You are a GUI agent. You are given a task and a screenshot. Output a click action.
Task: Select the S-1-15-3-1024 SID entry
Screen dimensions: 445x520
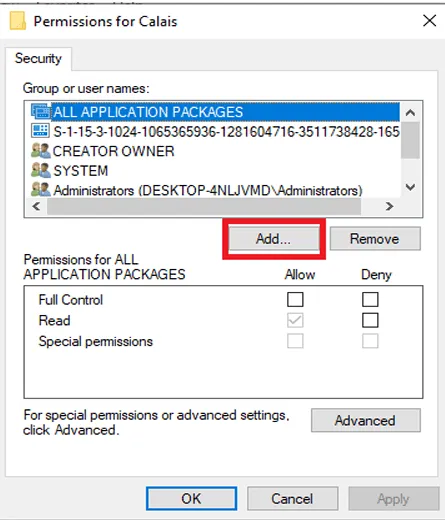(215, 131)
